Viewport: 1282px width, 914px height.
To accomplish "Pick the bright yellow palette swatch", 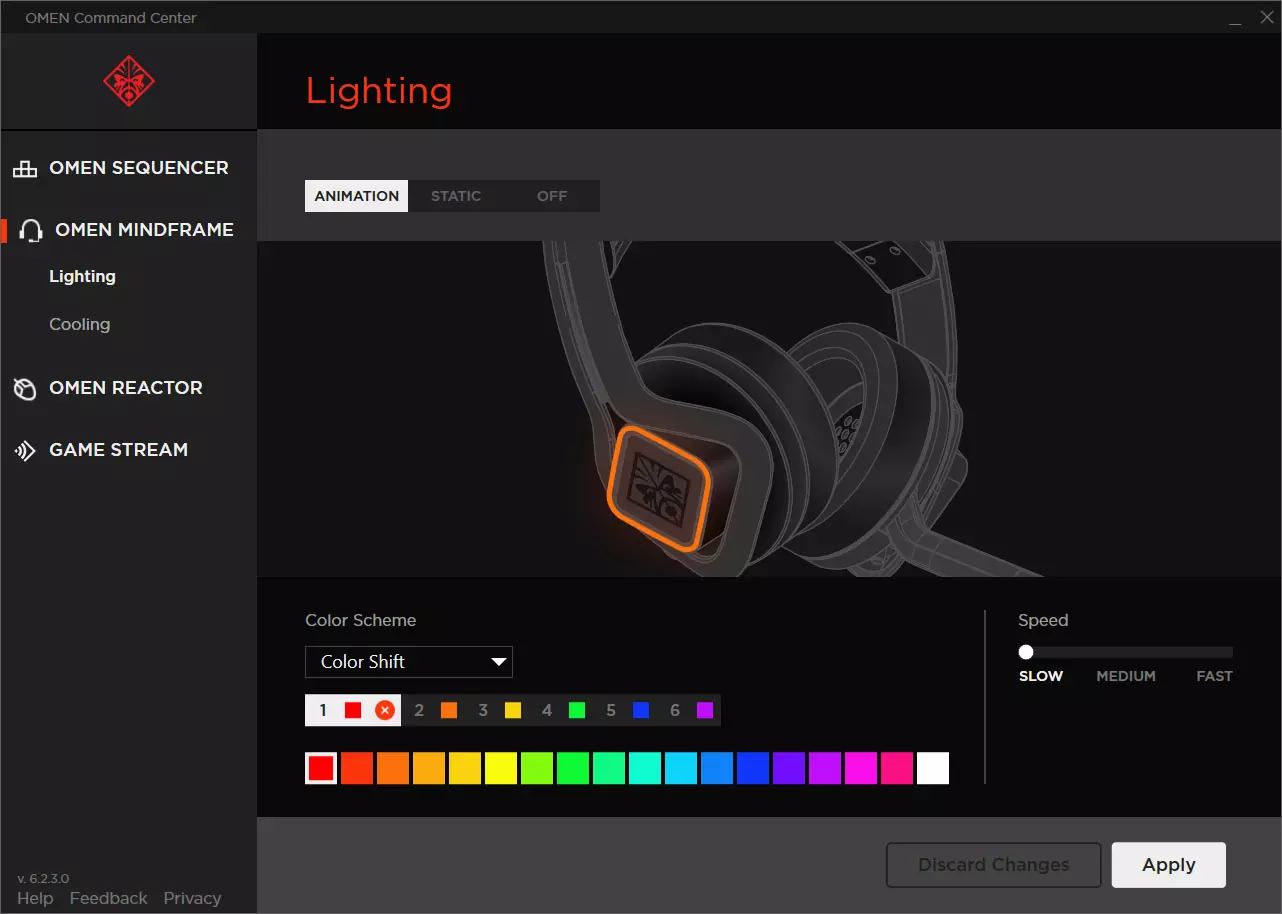I will pyautogui.click(x=501, y=768).
